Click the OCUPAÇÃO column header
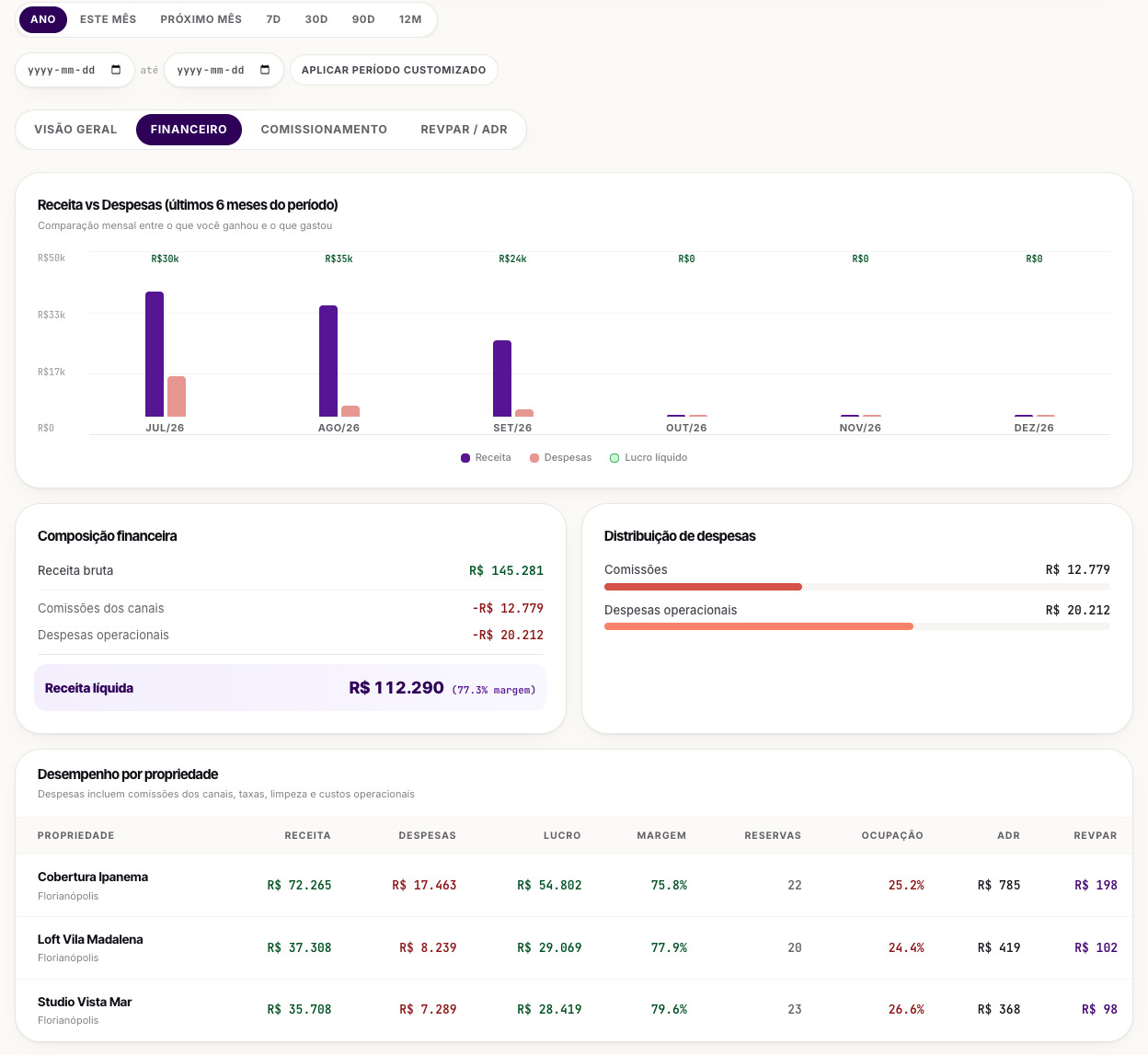This screenshot has height=1055, width=1148. coord(892,835)
